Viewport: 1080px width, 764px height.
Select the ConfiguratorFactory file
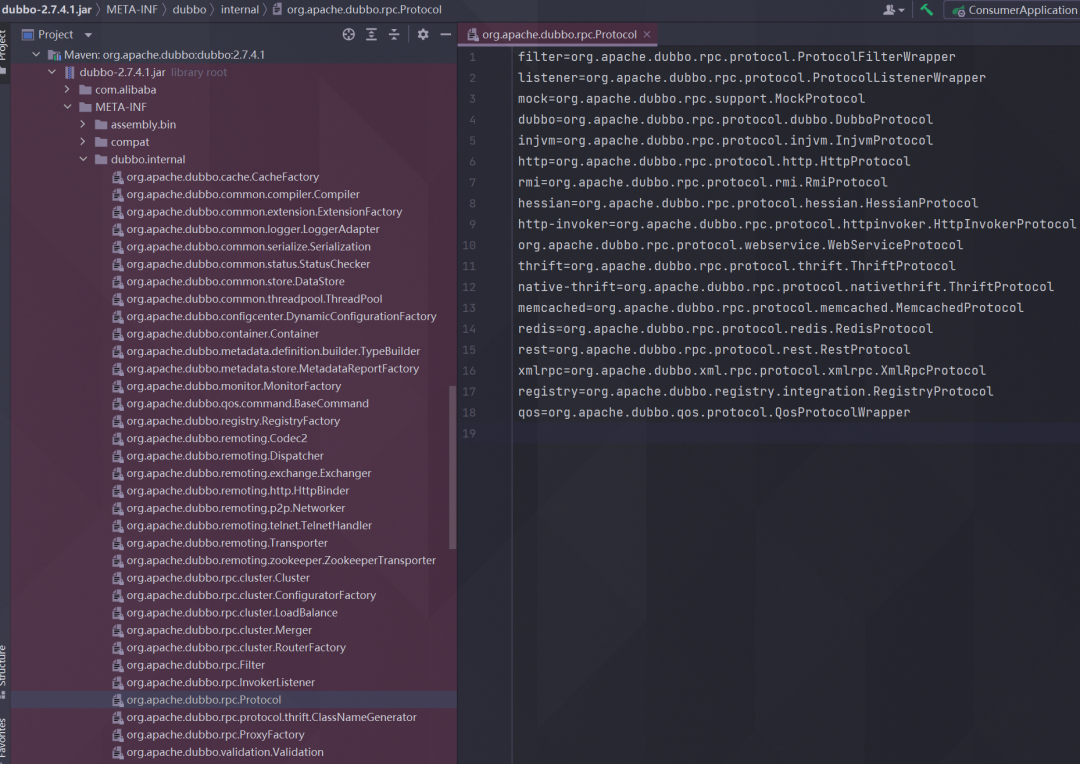[x=244, y=595]
